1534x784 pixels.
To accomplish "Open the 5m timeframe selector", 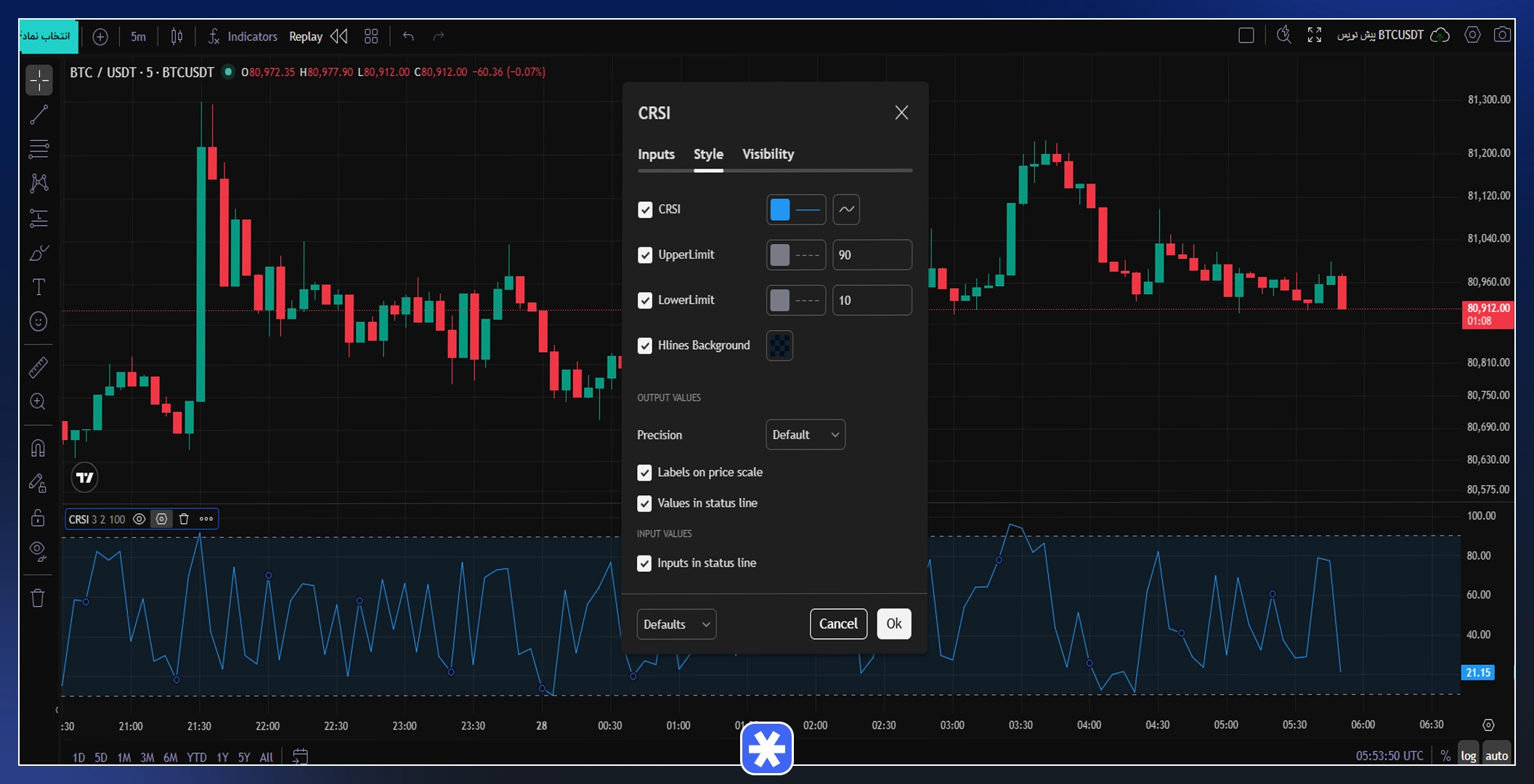I will tap(138, 36).
